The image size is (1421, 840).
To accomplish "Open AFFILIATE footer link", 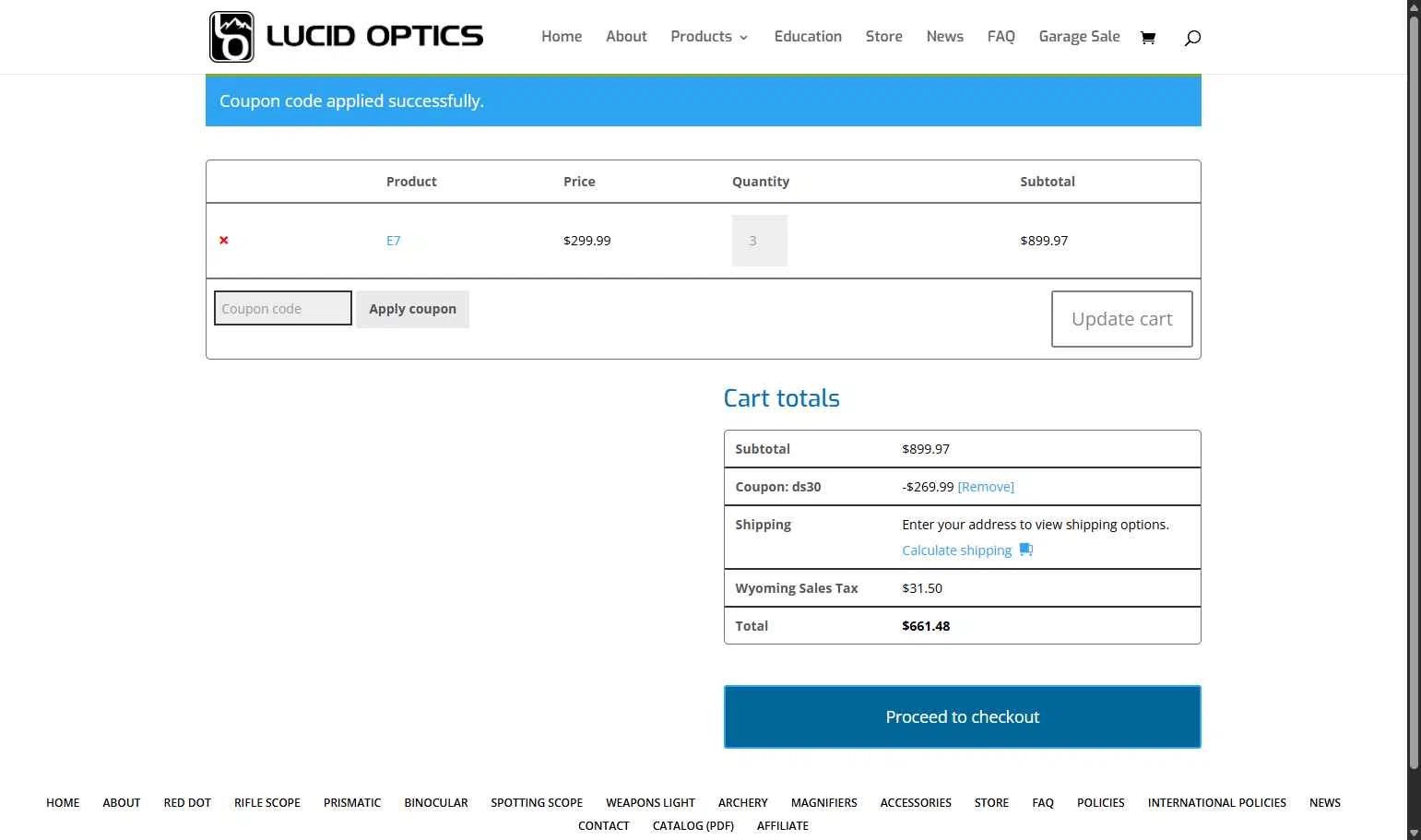I will click(783, 826).
